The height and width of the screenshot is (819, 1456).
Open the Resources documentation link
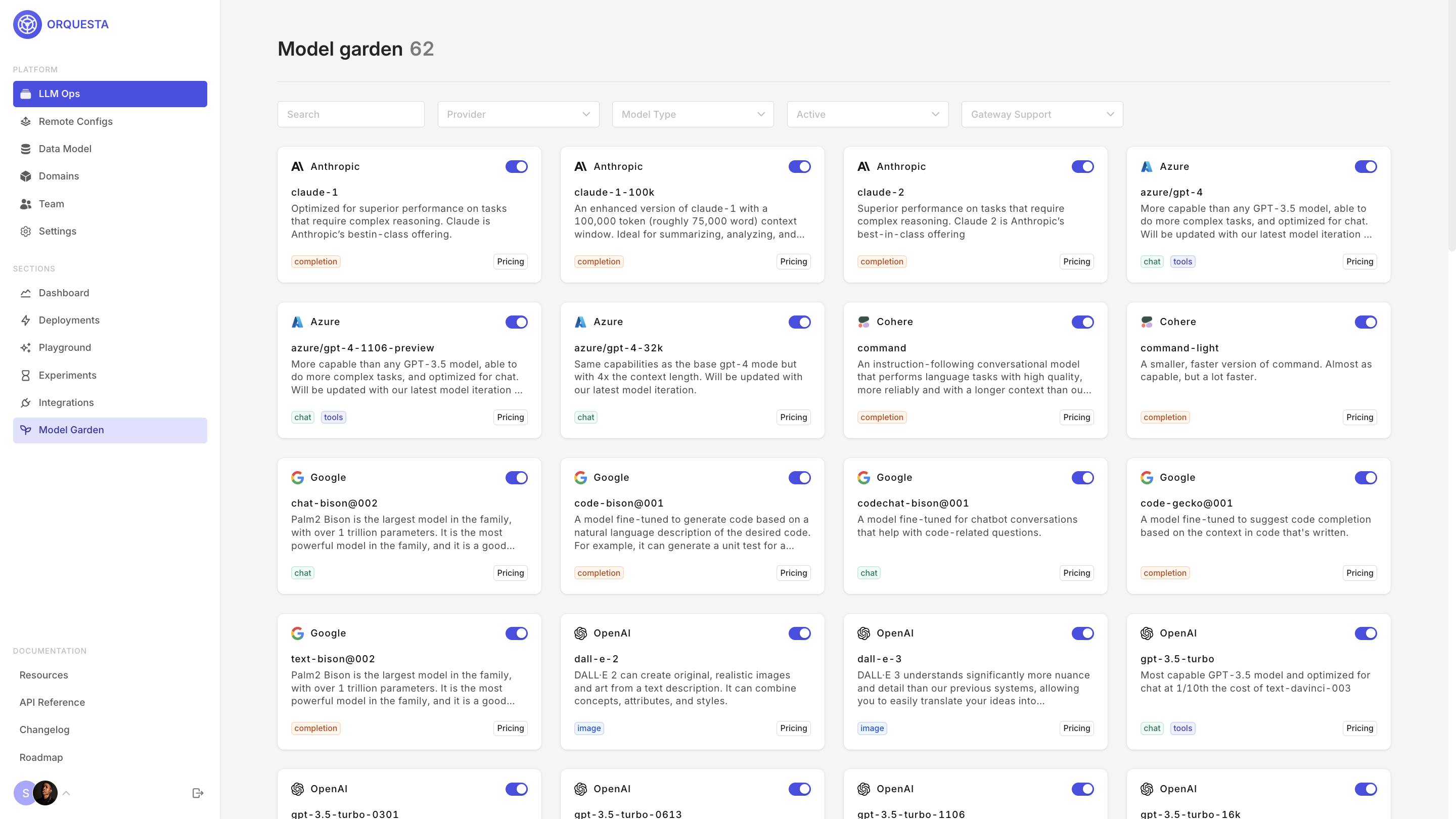[43, 675]
